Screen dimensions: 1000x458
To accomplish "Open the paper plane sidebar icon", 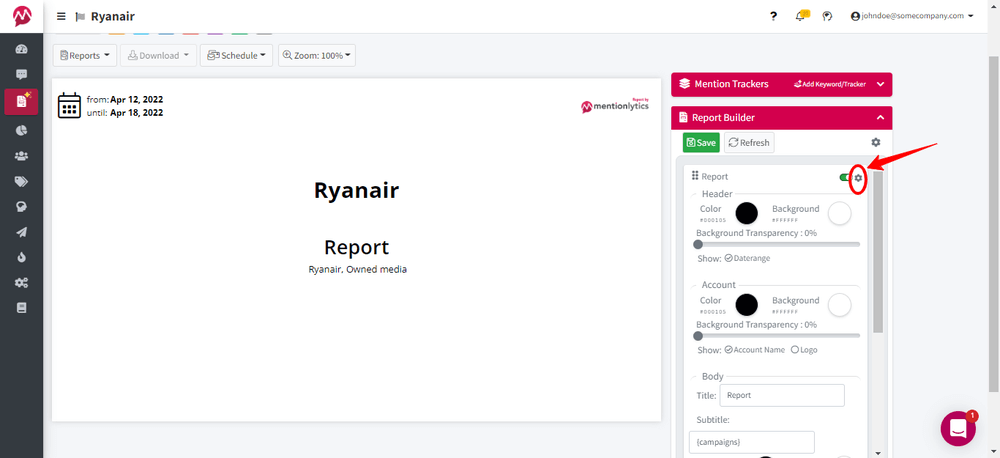I will click(22, 232).
